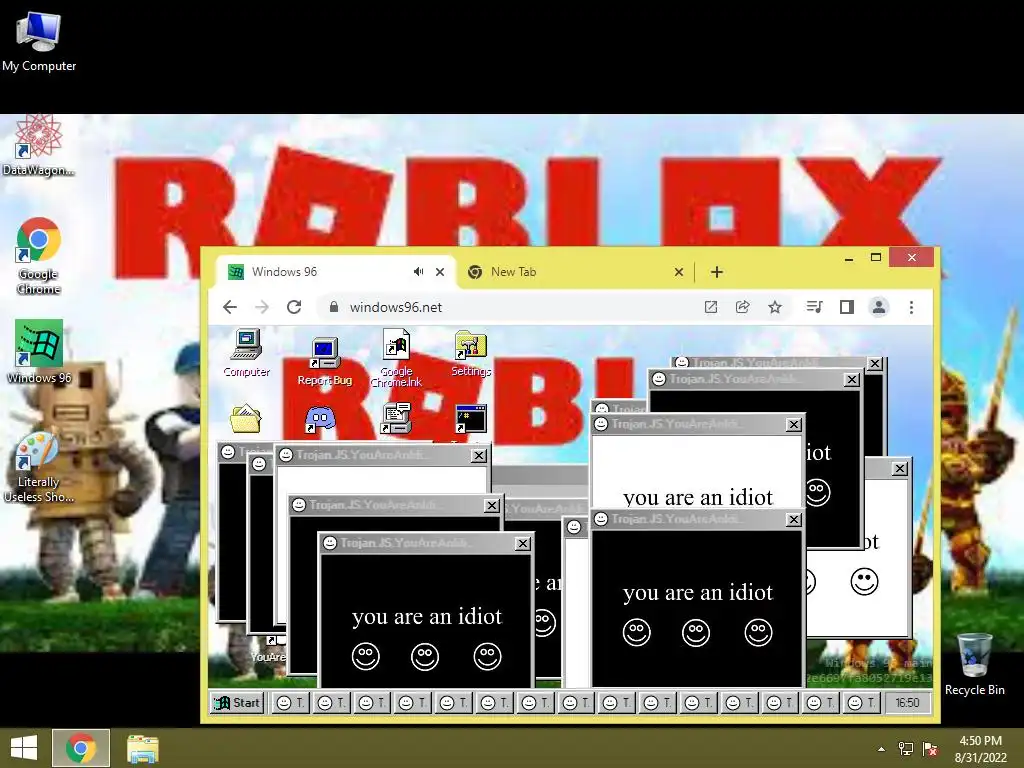Click the open-in-app icon in address bar
Image resolution: width=1024 pixels, height=768 pixels.
pyautogui.click(x=711, y=307)
